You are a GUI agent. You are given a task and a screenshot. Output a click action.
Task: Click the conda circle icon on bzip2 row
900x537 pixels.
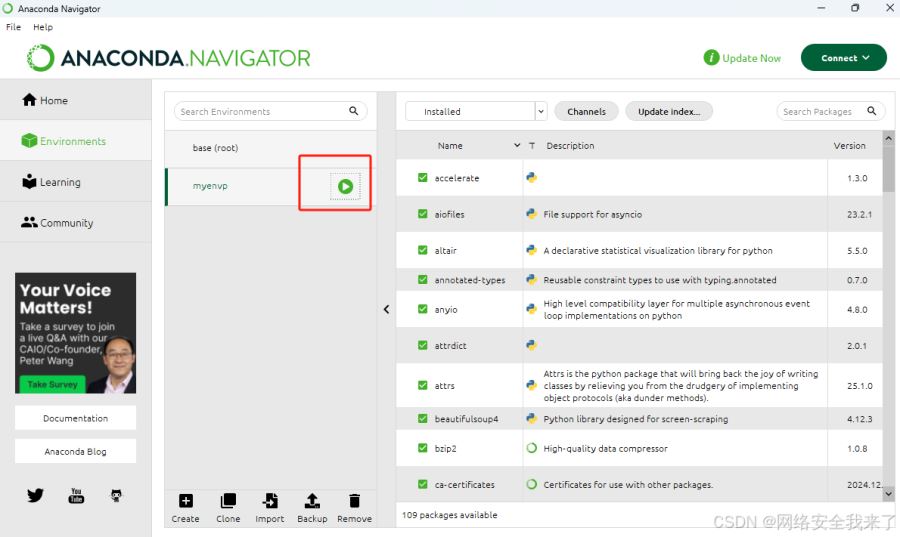[x=532, y=448]
